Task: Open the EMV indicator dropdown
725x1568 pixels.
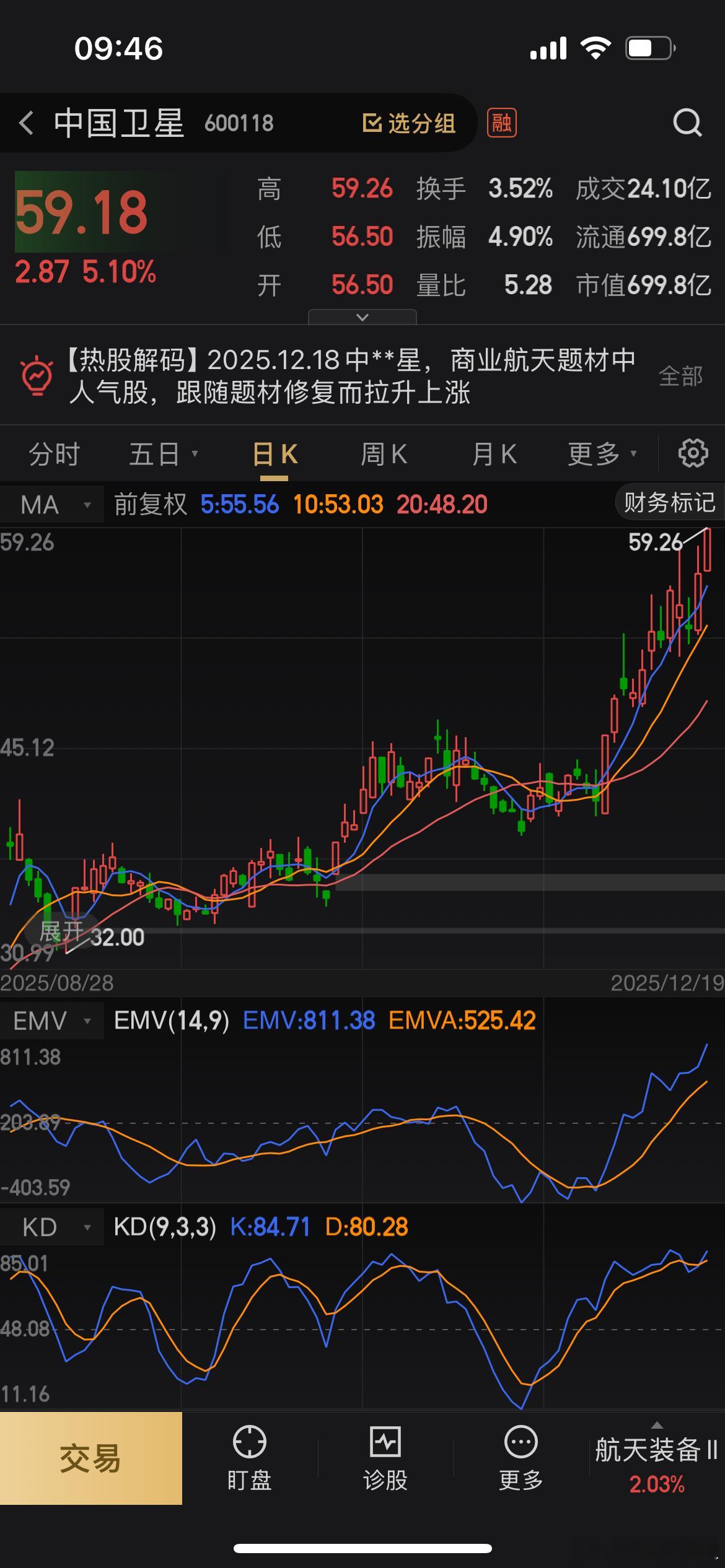Action: coord(52,1021)
